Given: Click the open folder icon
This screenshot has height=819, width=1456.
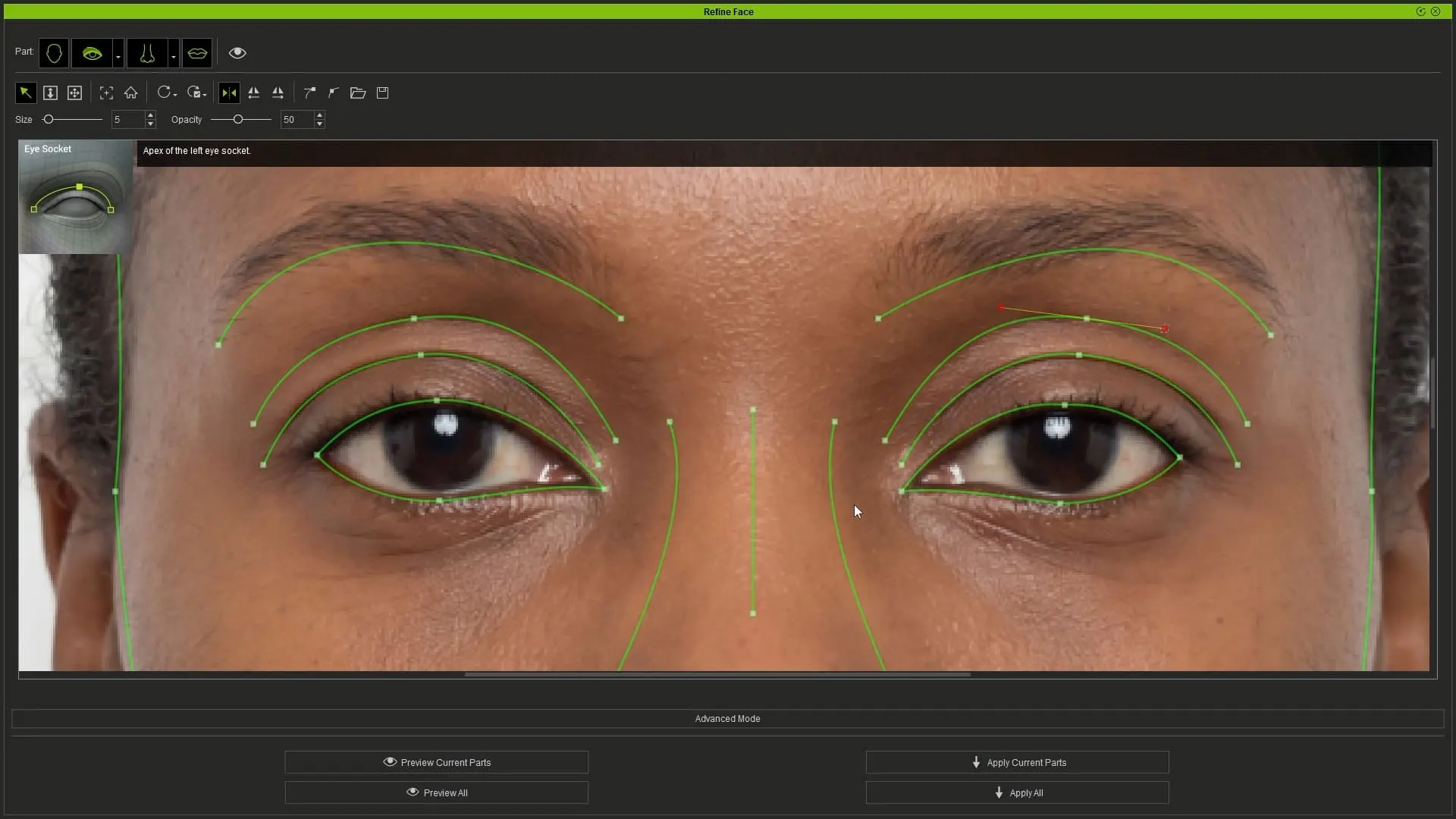Looking at the screenshot, I should 358,93.
